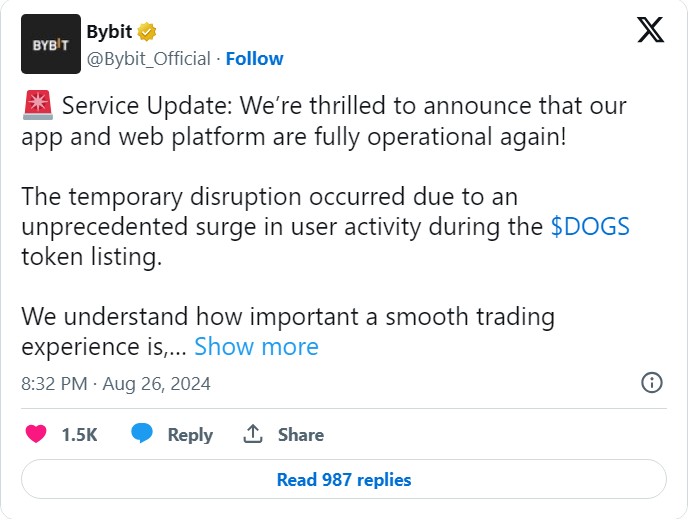The height and width of the screenshot is (532, 690).
Task: Click the share upload arrow icon
Action: tap(253, 434)
